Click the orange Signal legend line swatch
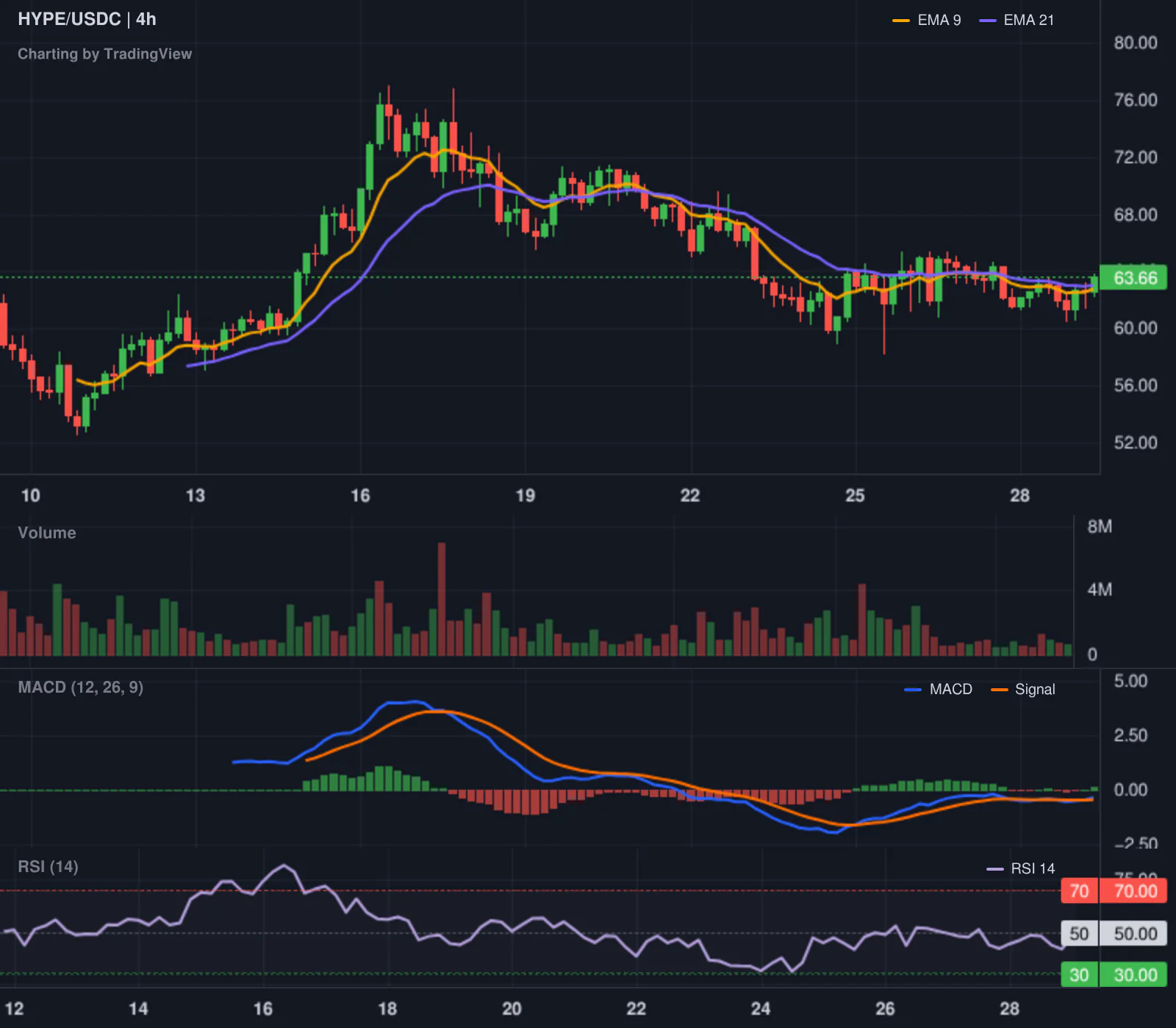 click(x=1000, y=690)
